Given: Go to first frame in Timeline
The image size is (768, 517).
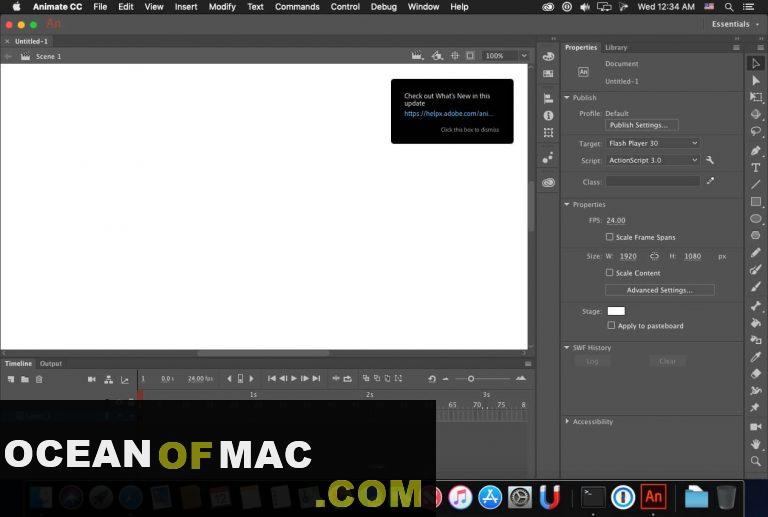Looking at the screenshot, I should pyautogui.click(x=271, y=378).
